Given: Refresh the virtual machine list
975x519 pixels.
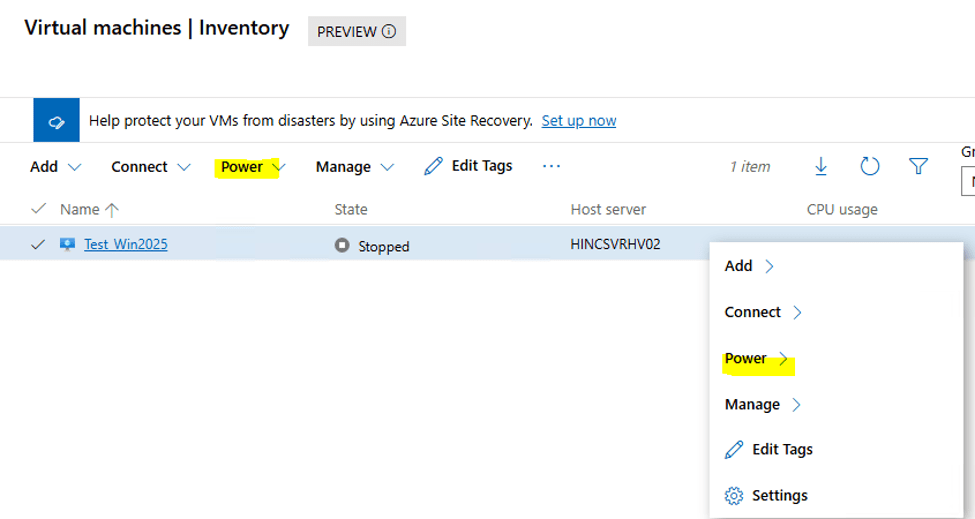Looking at the screenshot, I should pyautogui.click(x=869, y=166).
